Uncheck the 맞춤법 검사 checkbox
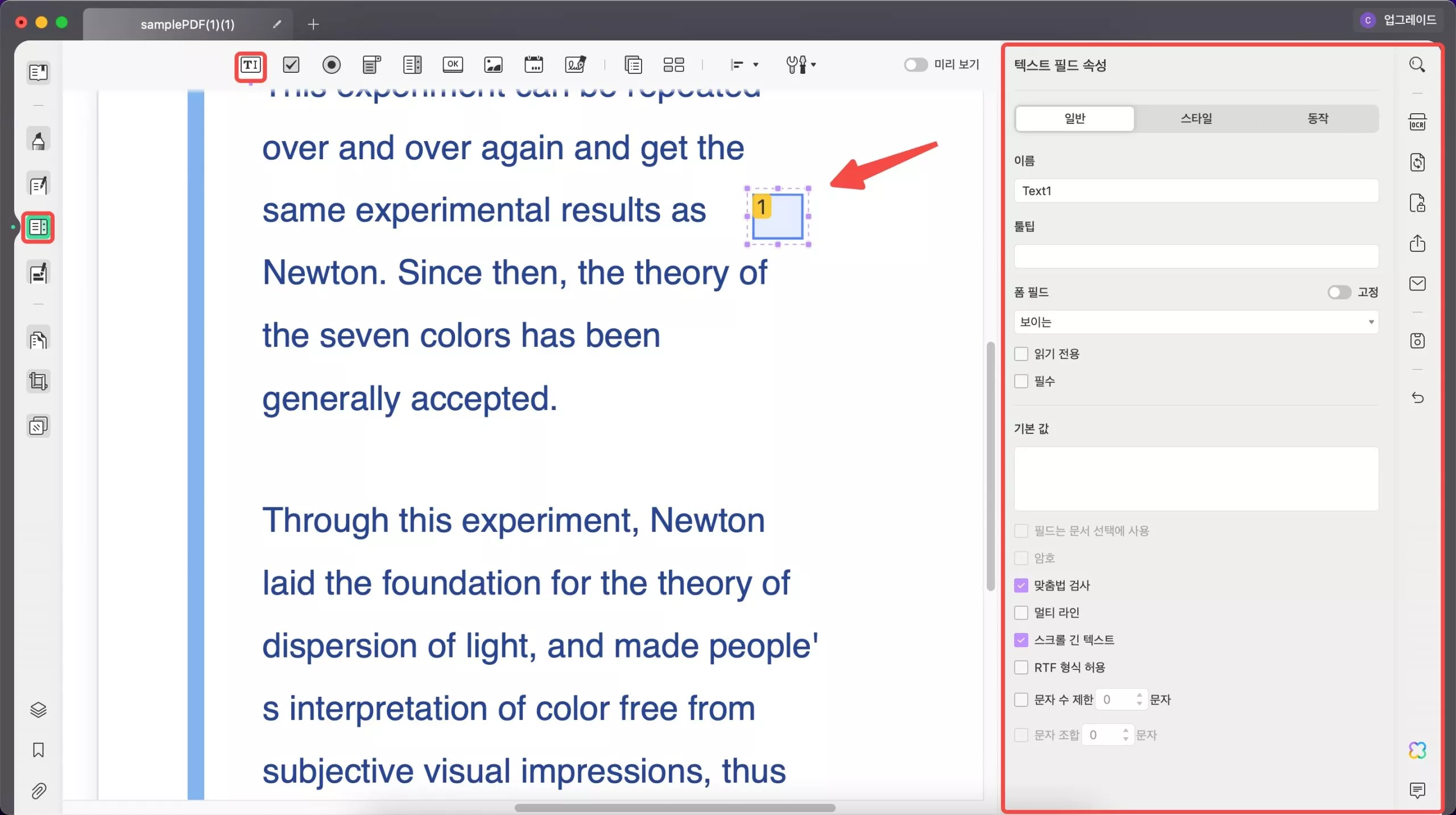 click(1021, 585)
